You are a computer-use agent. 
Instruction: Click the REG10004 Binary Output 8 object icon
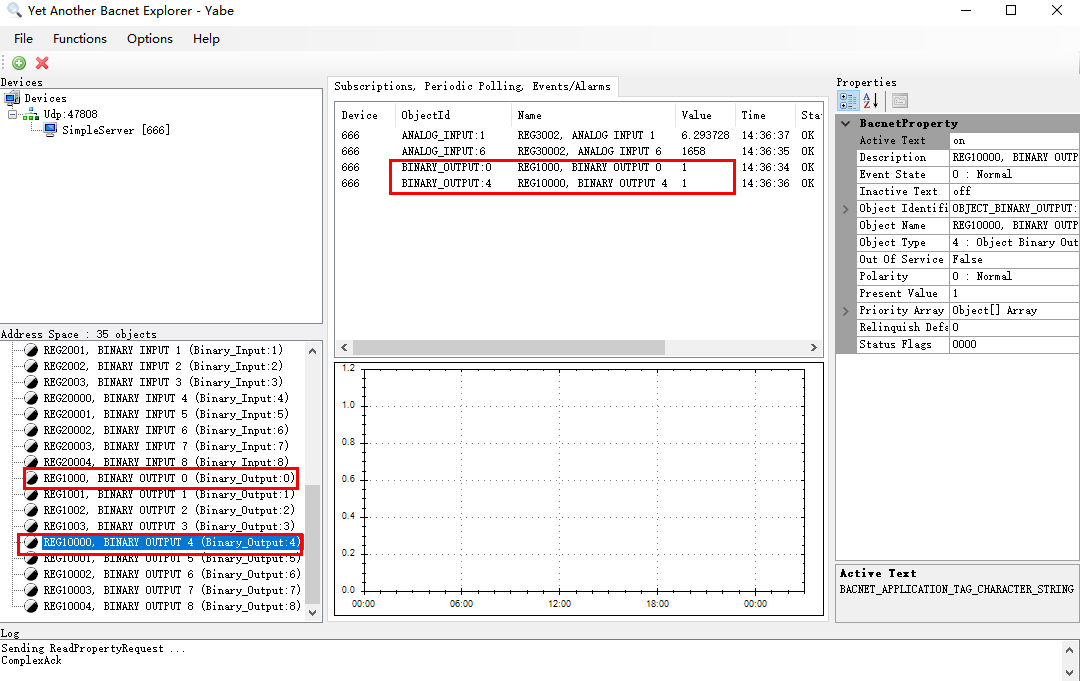pos(31,607)
